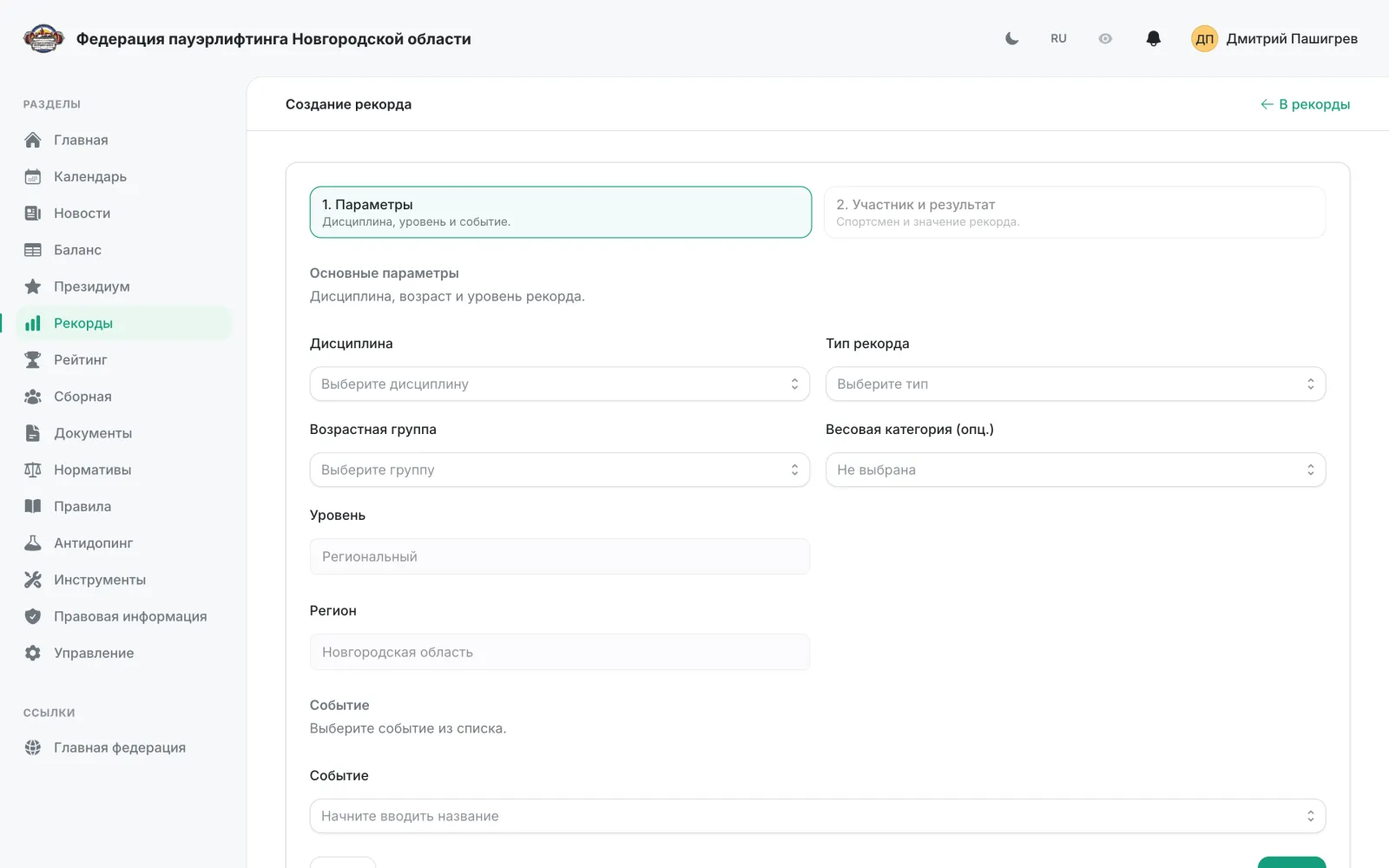Switch language with the RU toggle
Screen dimensions: 1389x868
point(1058,38)
